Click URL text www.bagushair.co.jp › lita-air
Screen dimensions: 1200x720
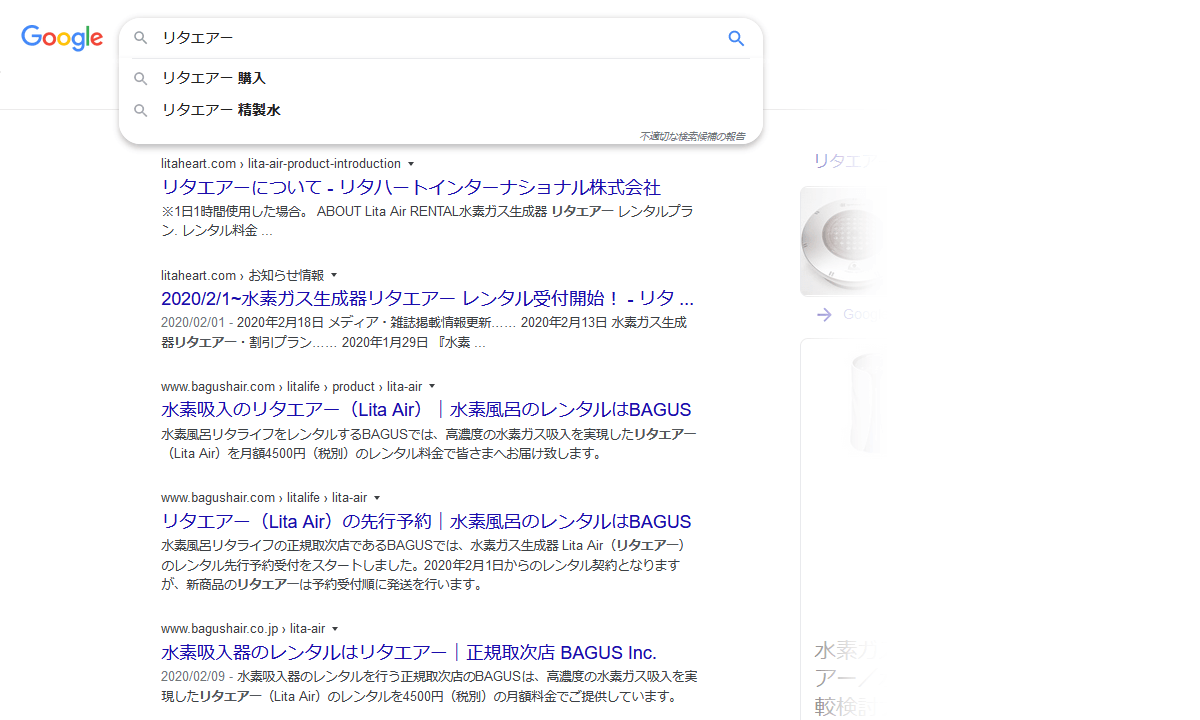[243, 629]
